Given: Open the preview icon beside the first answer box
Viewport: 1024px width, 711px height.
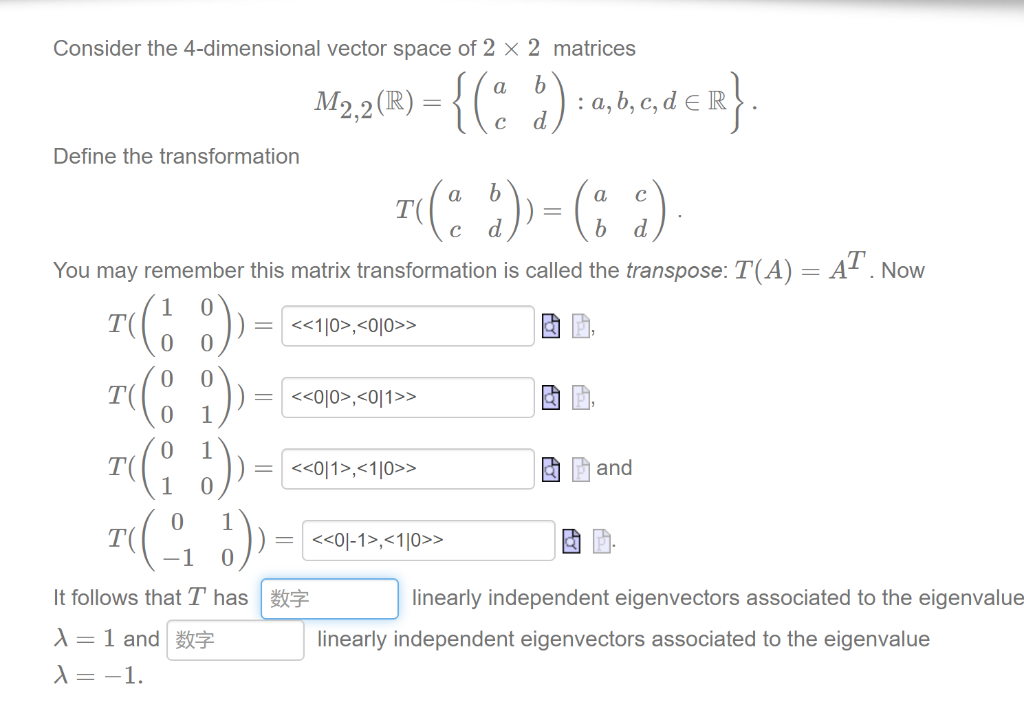Looking at the screenshot, I should (551, 325).
